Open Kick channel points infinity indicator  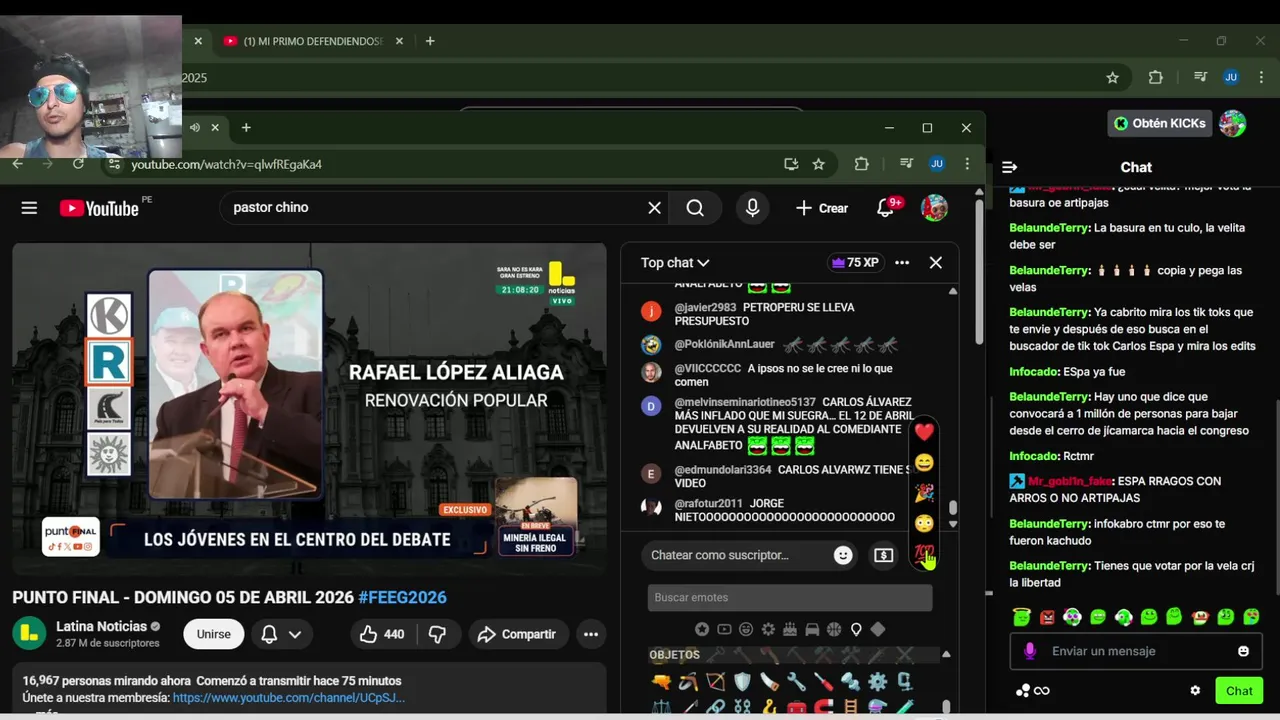1033,690
